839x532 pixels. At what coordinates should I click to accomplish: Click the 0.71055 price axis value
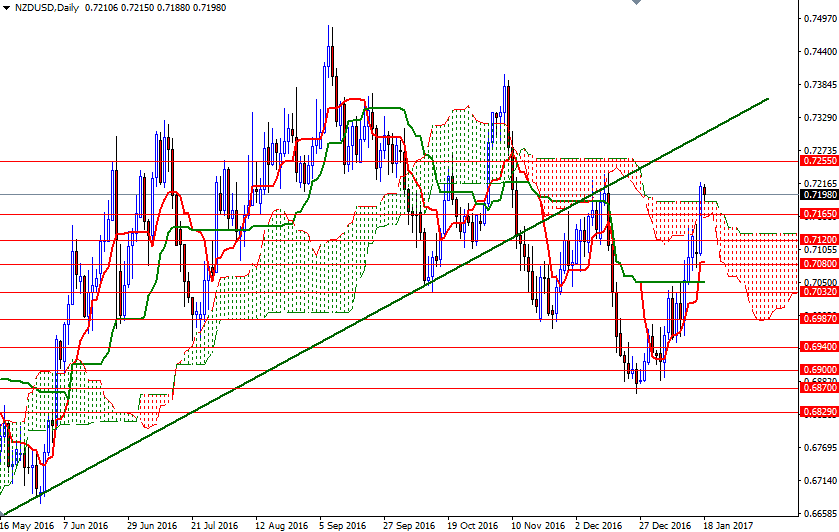[x=820, y=249]
